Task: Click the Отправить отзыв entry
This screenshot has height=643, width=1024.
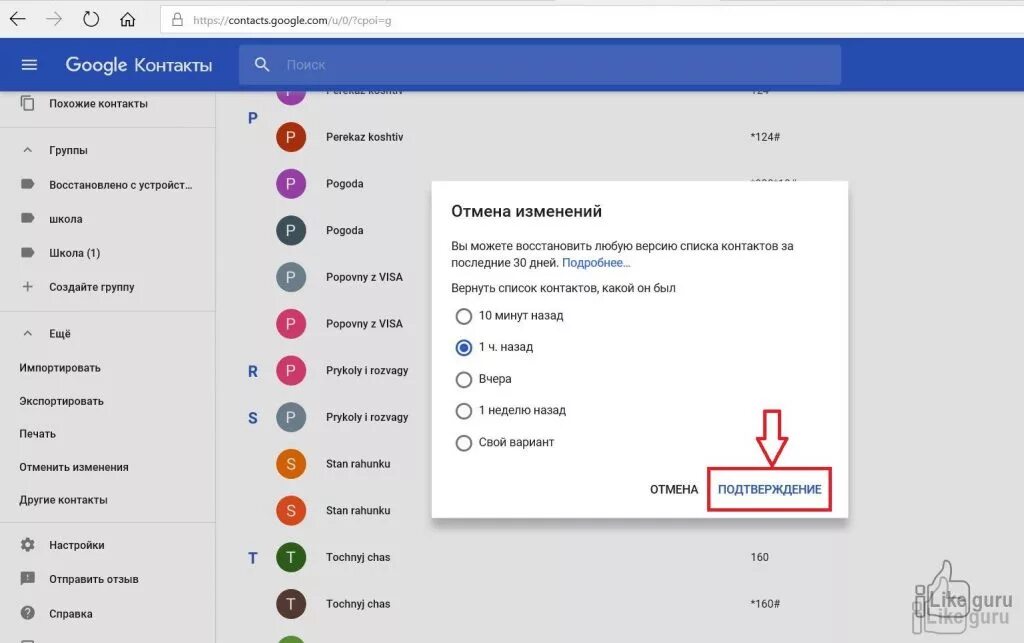Action: tap(93, 579)
